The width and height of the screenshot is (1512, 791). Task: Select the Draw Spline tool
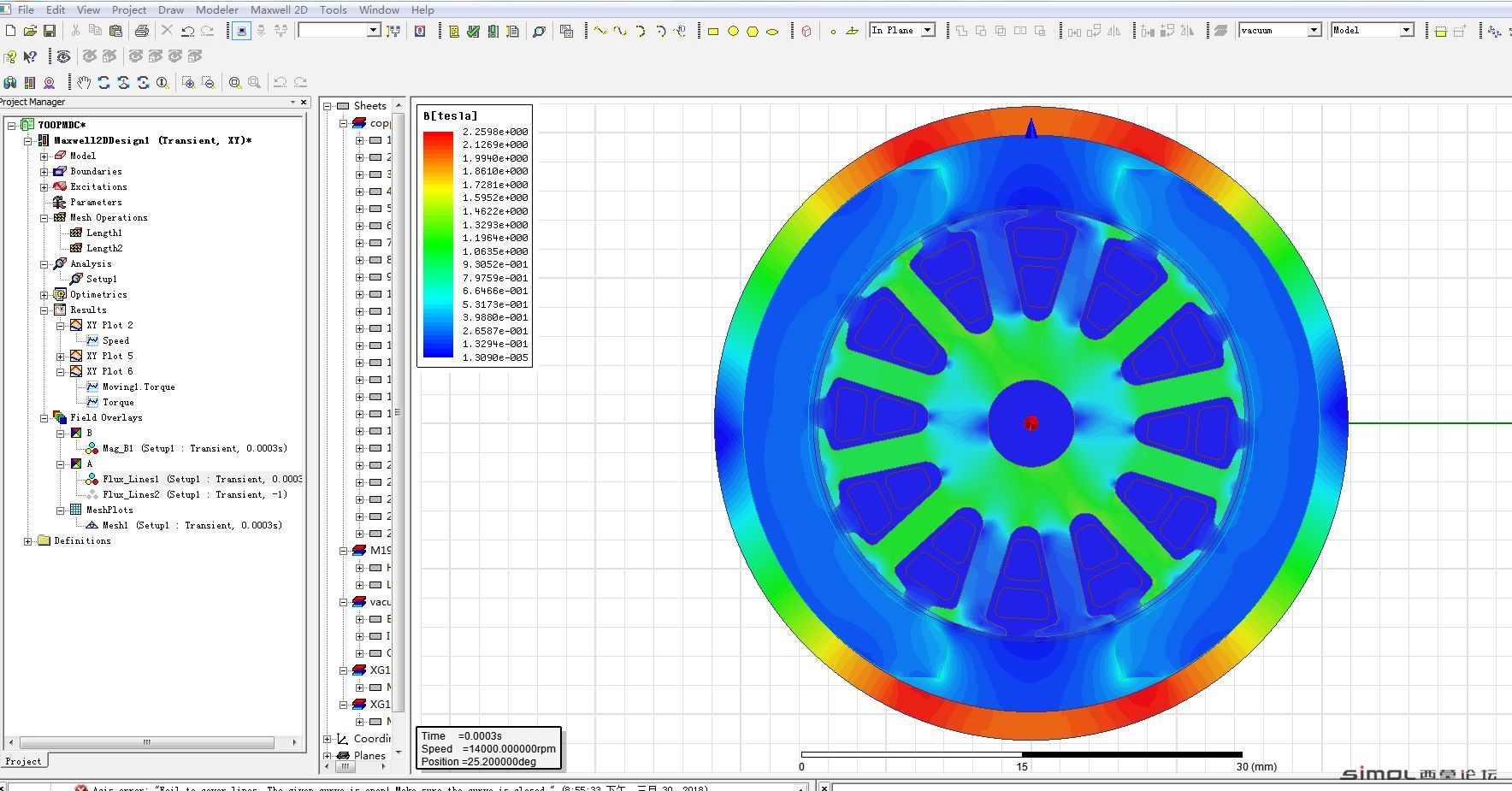[x=620, y=31]
